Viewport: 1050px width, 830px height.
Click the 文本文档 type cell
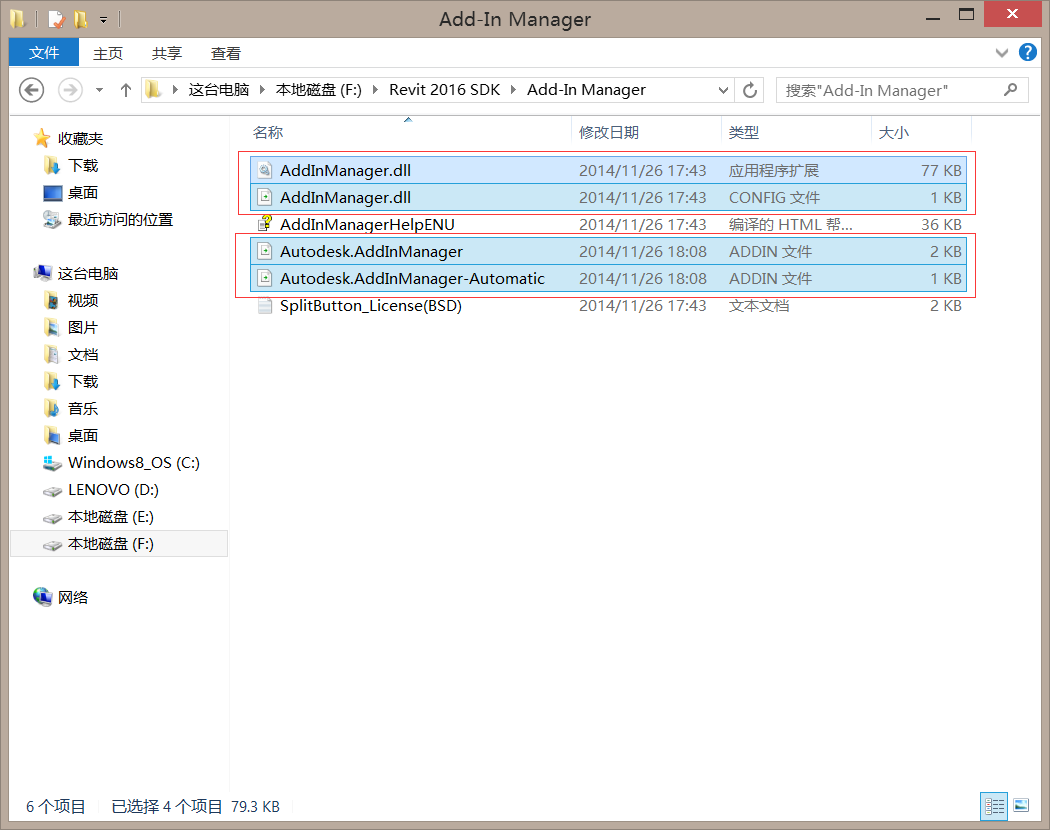tap(759, 305)
